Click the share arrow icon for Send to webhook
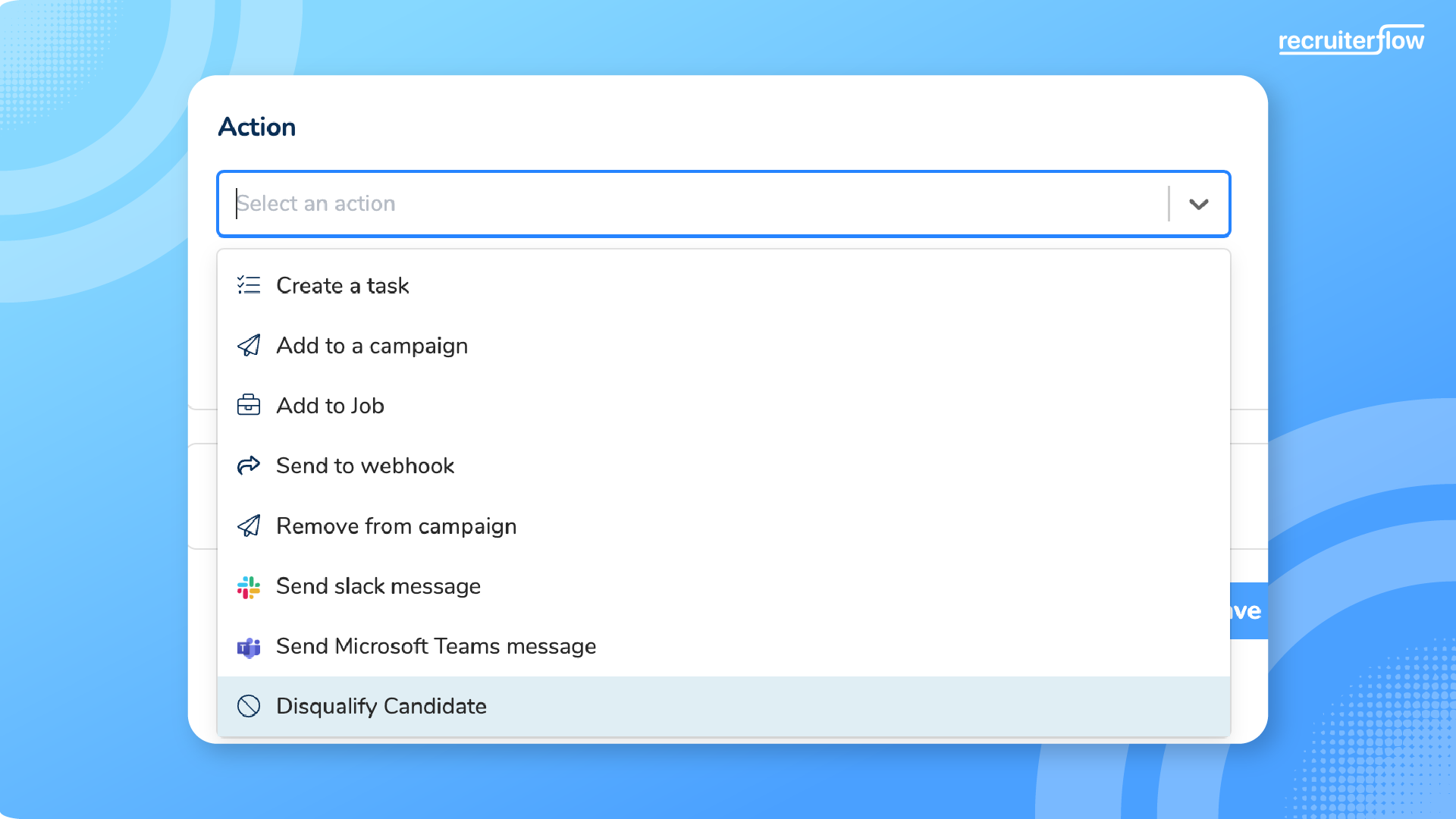This screenshot has width=1456, height=819. click(248, 465)
